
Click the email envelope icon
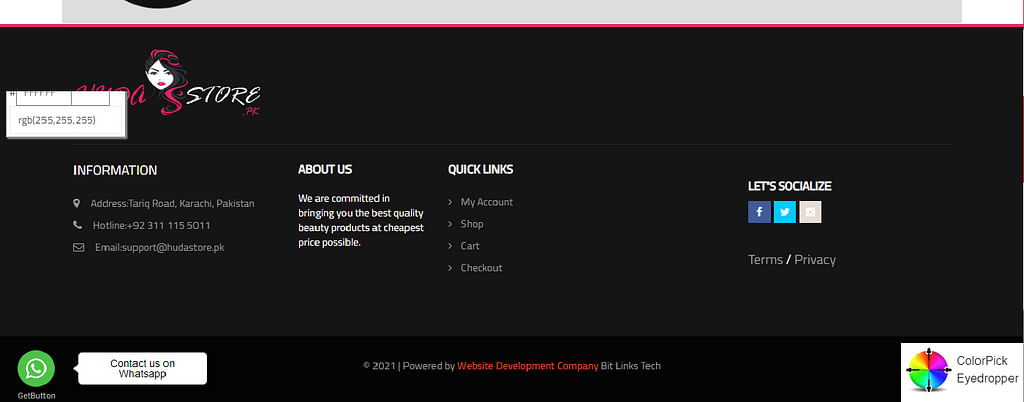click(78, 247)
